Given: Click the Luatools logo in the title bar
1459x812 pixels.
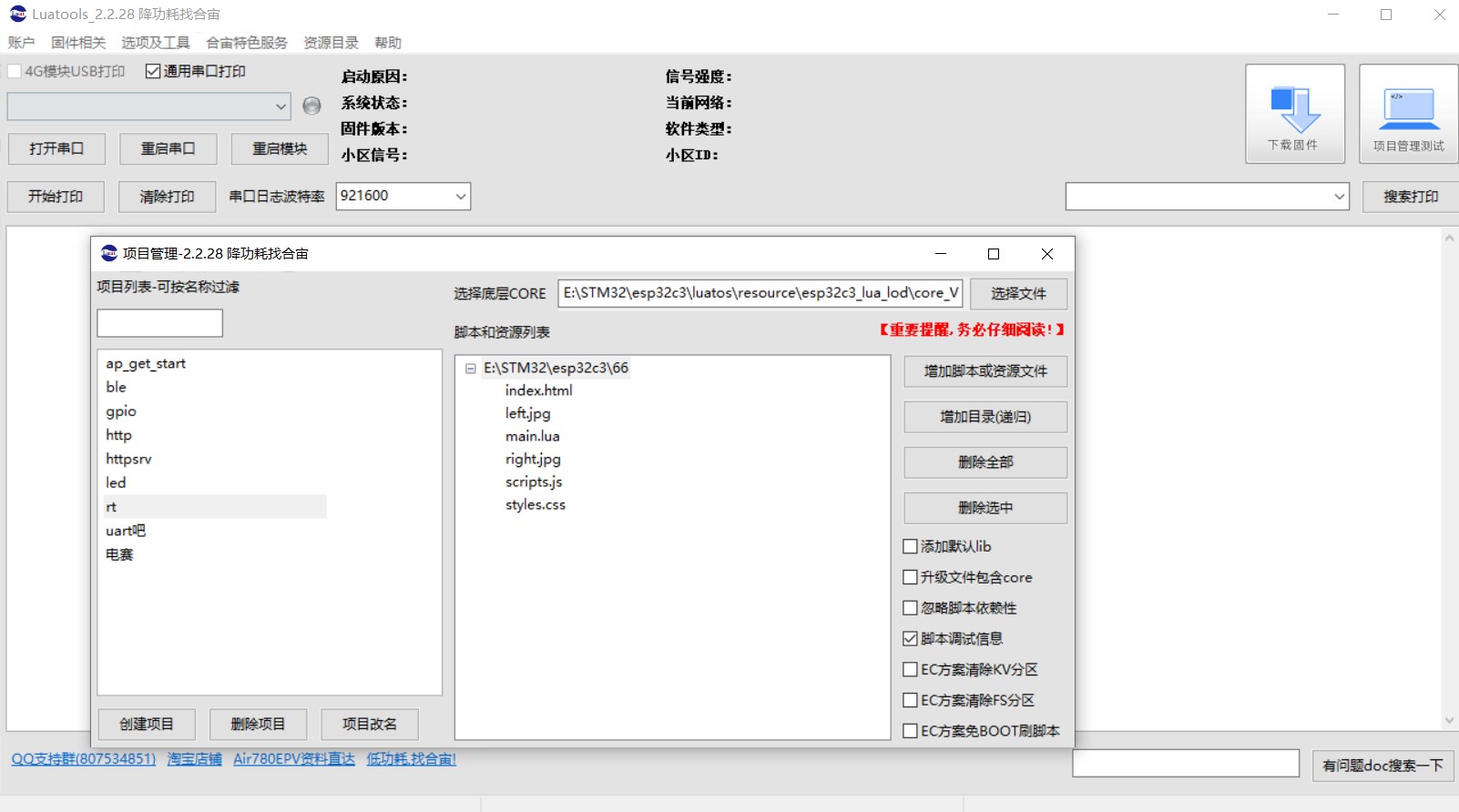Looking at the screenshot, I should click(17, 14).
